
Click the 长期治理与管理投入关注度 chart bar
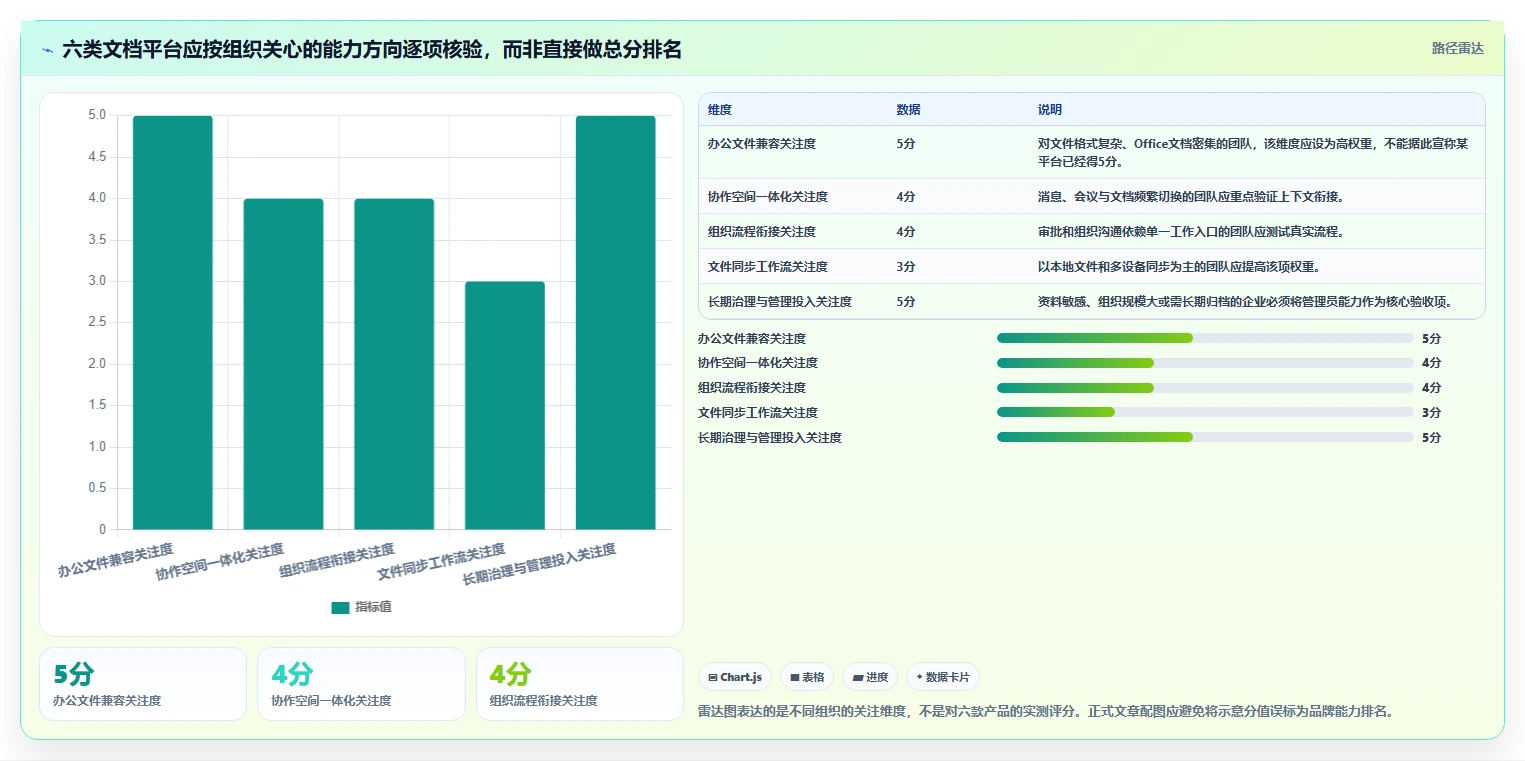tap(615, 322)
